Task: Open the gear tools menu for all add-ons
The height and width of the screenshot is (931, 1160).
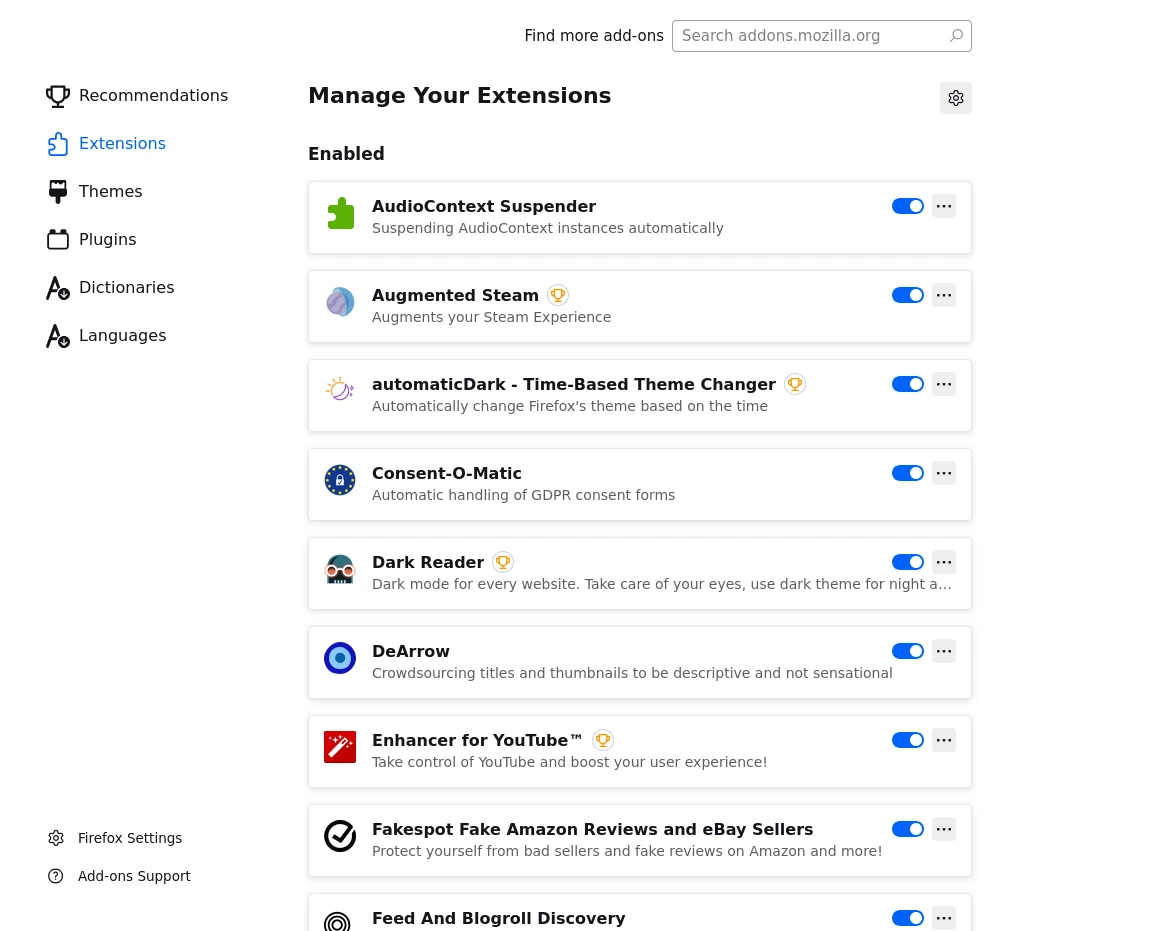Action: [956, 98]
